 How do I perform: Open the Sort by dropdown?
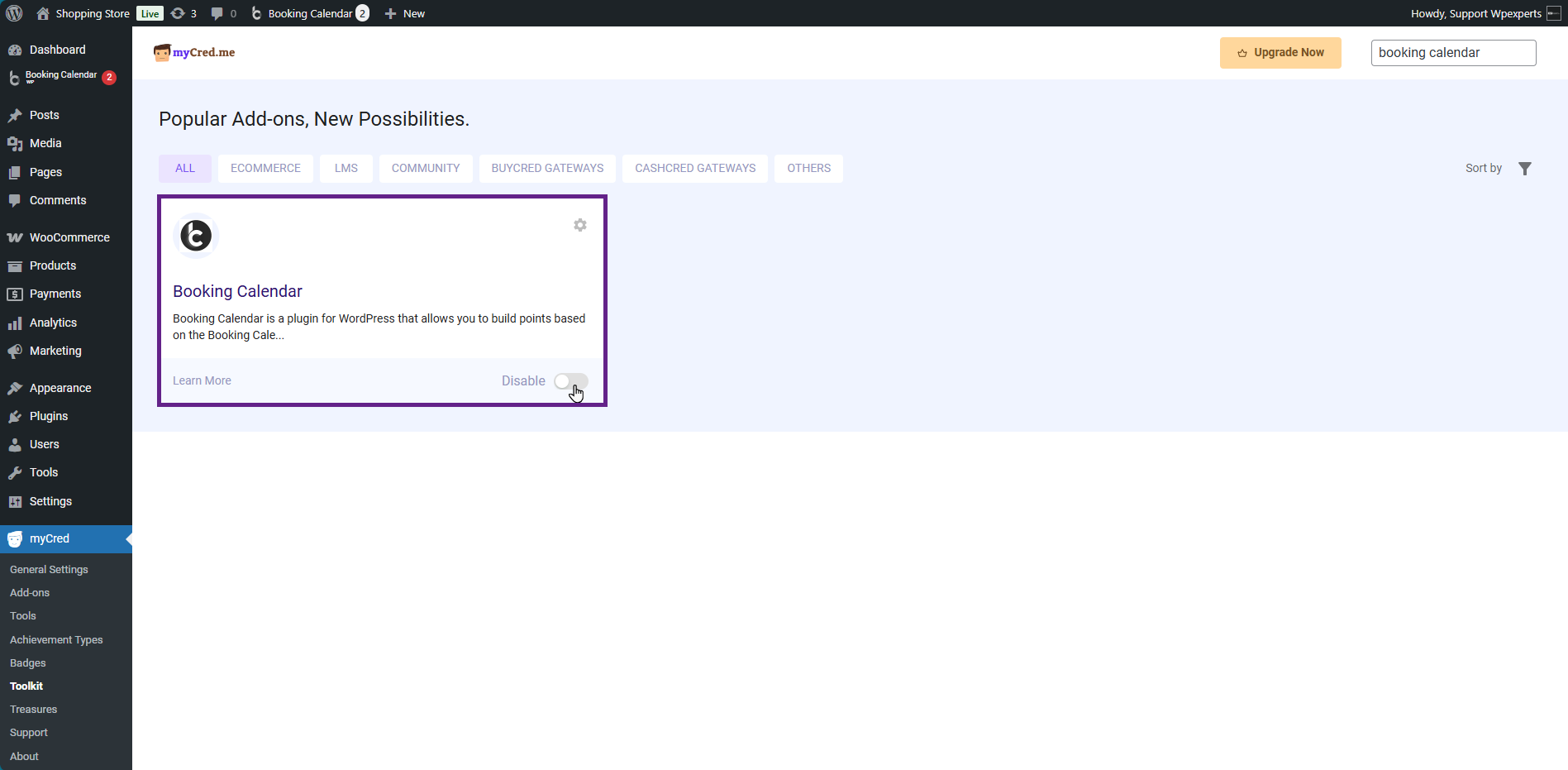coord(1483,169)
